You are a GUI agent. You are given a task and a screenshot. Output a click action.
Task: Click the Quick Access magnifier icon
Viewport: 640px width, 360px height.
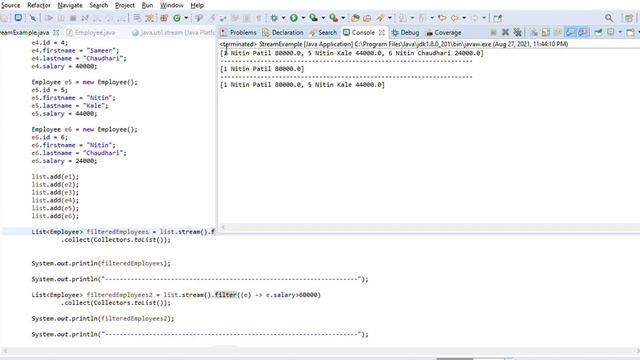tap(609, 18)
